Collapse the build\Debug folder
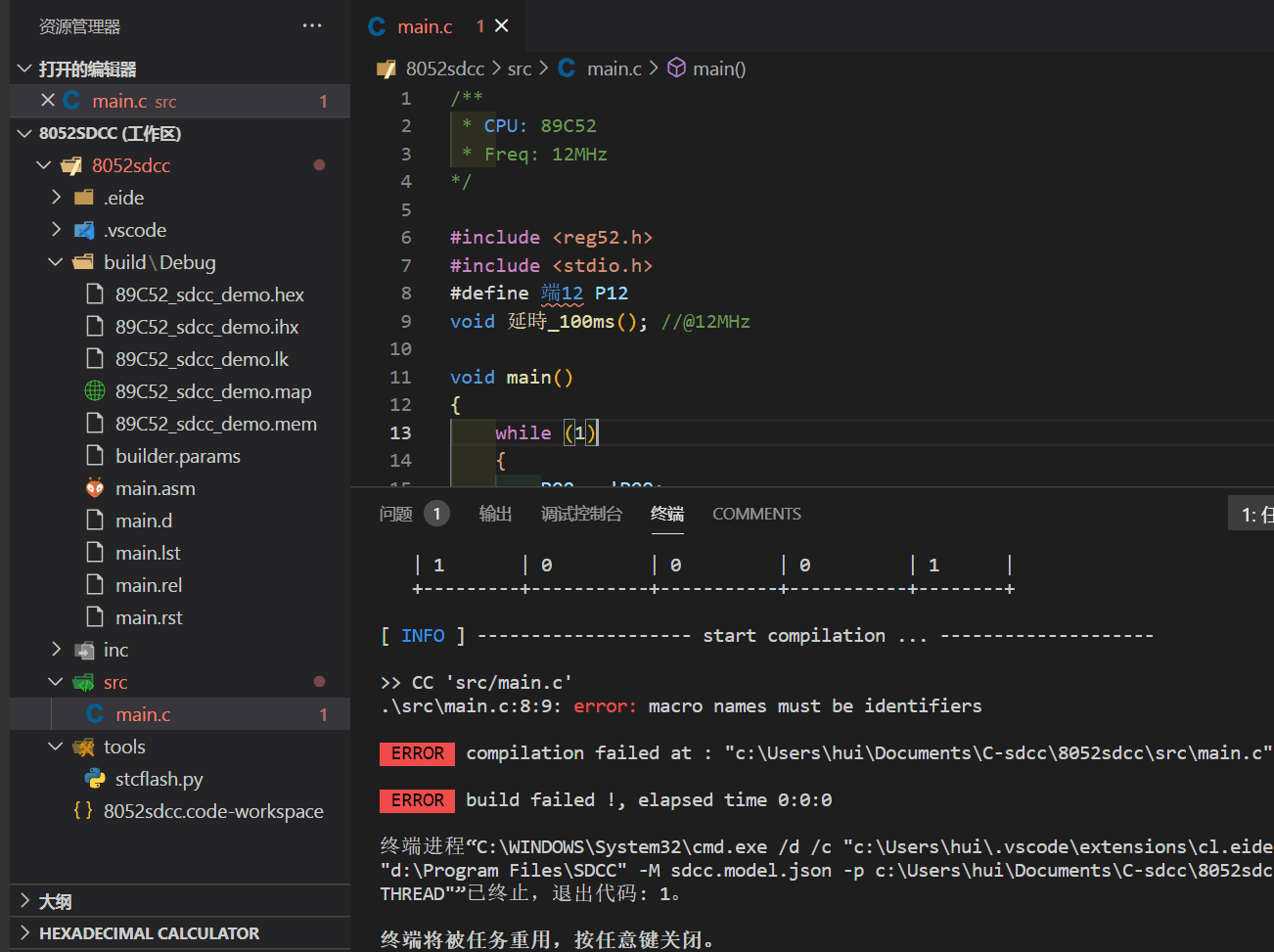1274x952 pixels. 56,262
